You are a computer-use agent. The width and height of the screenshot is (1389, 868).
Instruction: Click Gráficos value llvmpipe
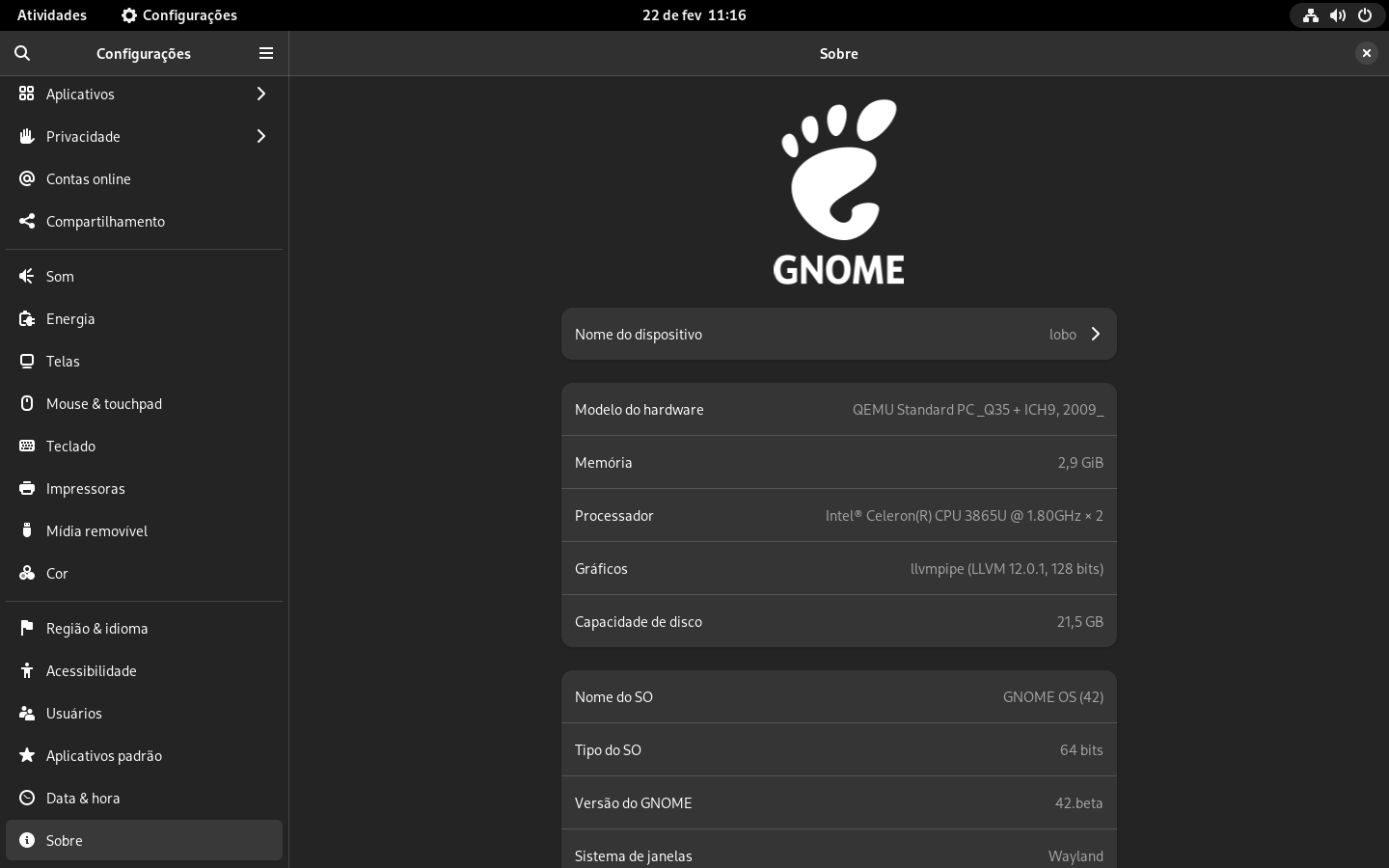click(x=1007, y=569)
